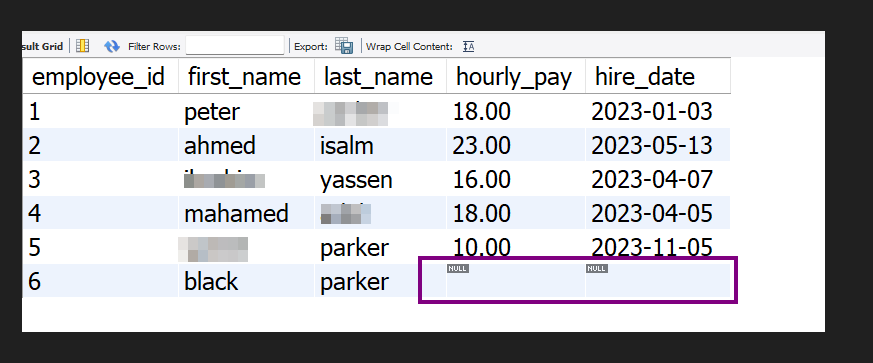This screenshot has width=873, height=363.
Task: Toggle wrap cell content icon
Action: point(468,47)
